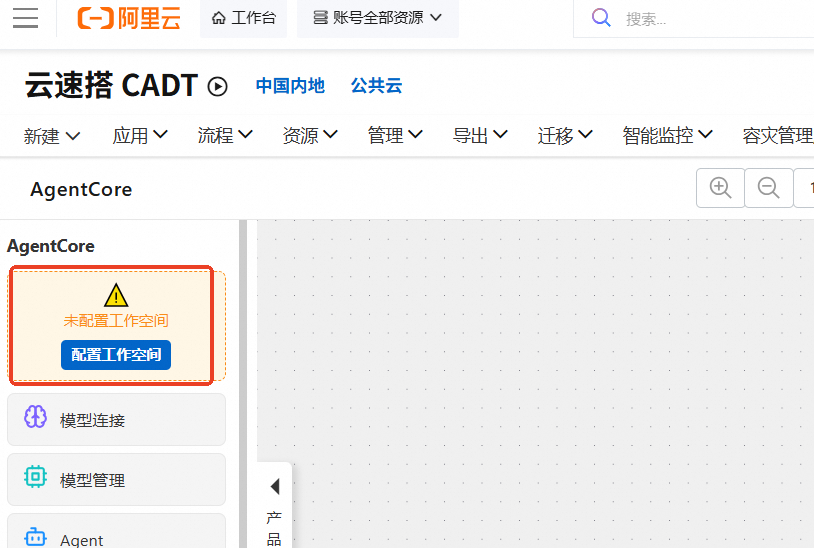Click the AgentCore panel heading

click(50, 246)
